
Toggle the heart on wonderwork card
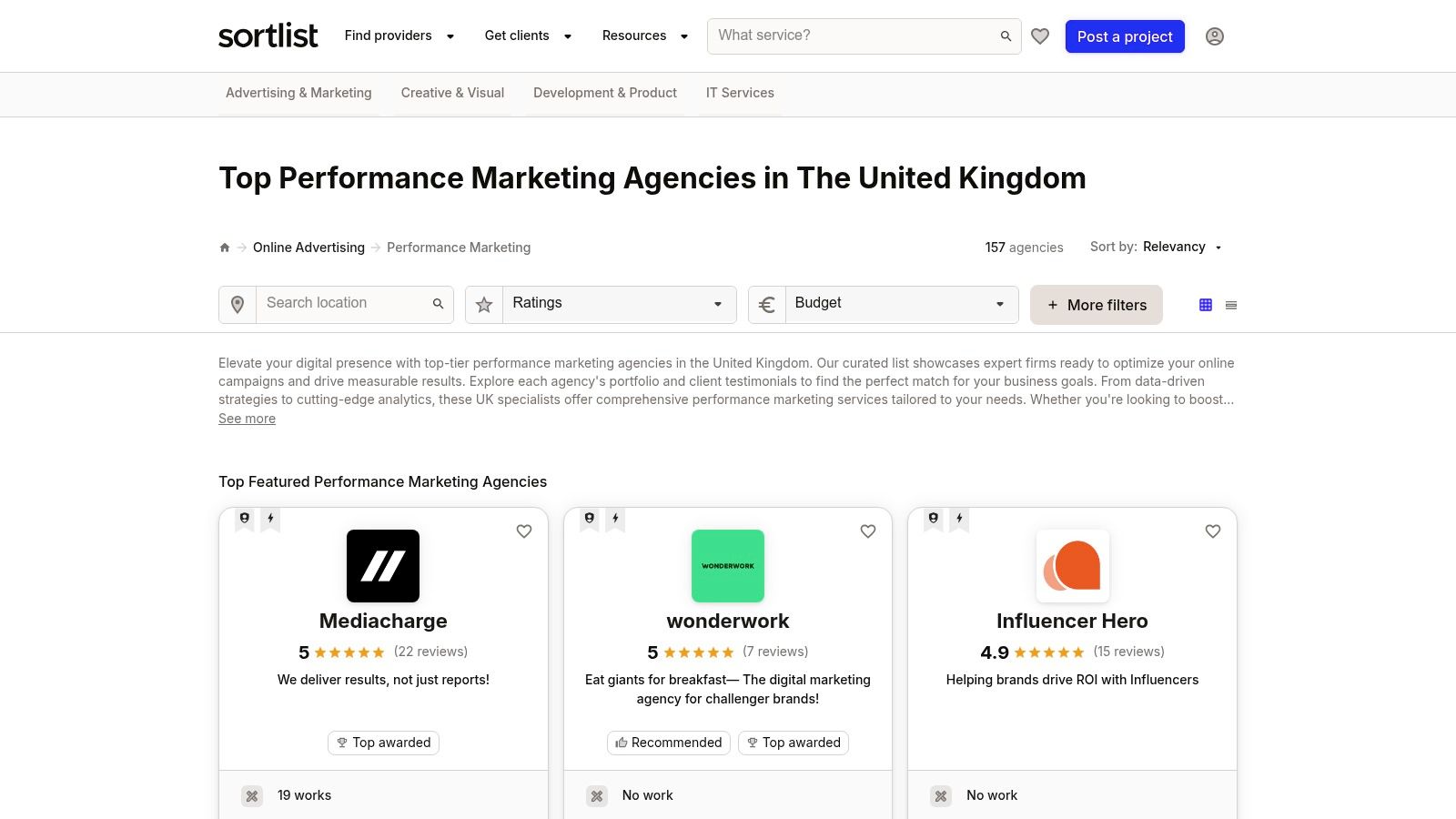(868, 531)
